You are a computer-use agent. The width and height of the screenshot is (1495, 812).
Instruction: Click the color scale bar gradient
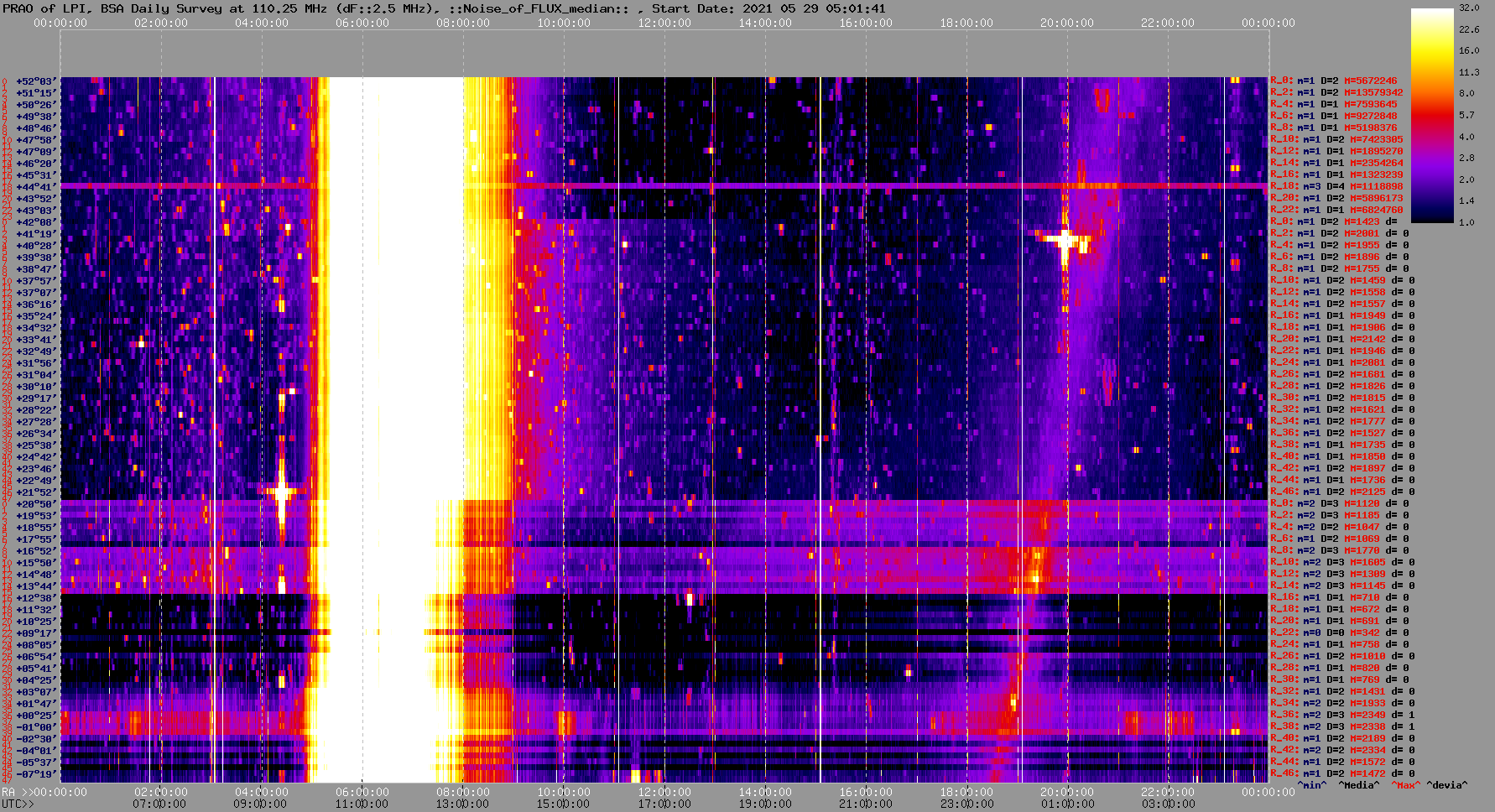1432,115
